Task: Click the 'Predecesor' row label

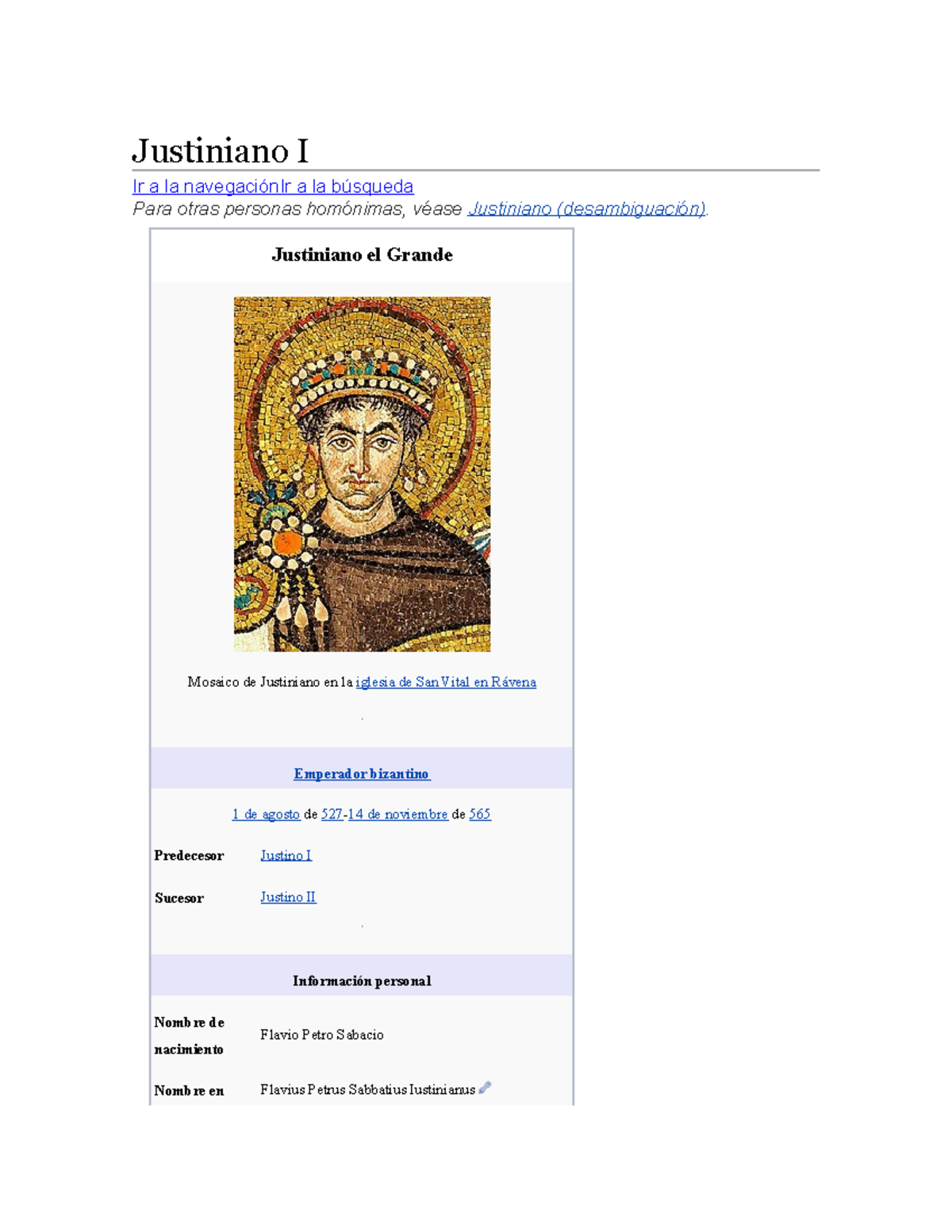Action: tap(189, 856)
